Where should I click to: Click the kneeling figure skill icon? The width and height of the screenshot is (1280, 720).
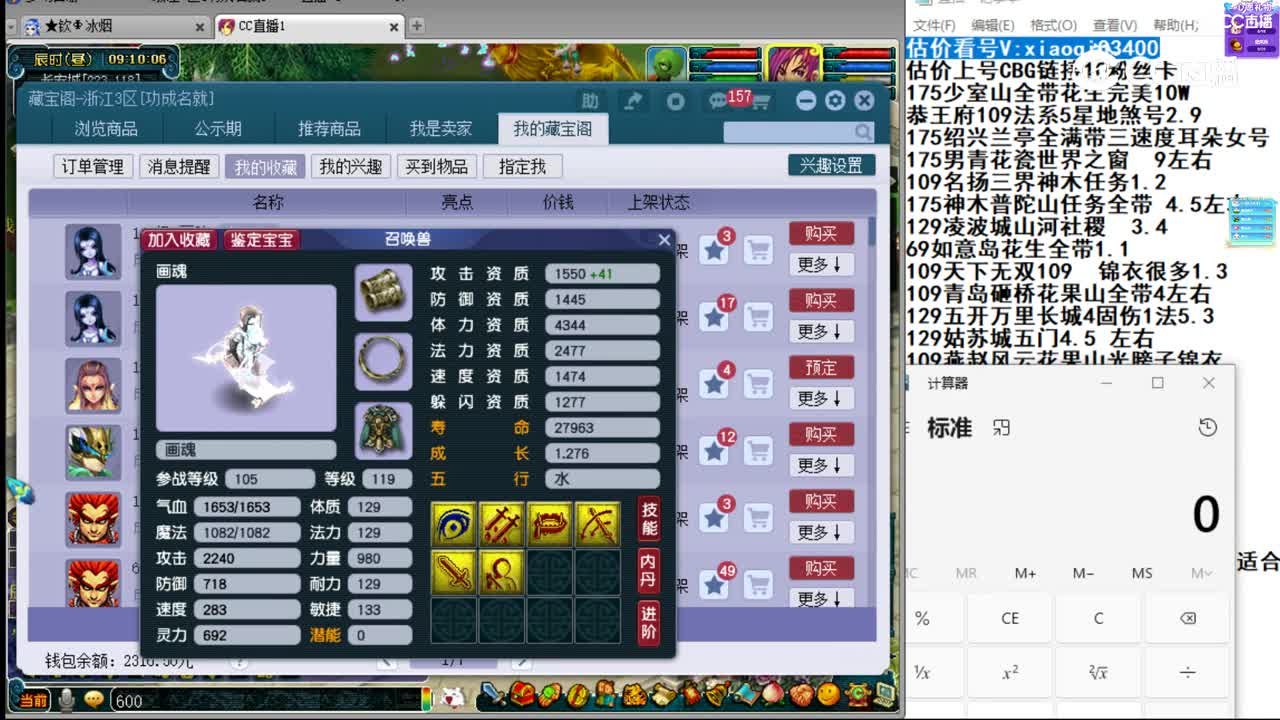point(501,571)
